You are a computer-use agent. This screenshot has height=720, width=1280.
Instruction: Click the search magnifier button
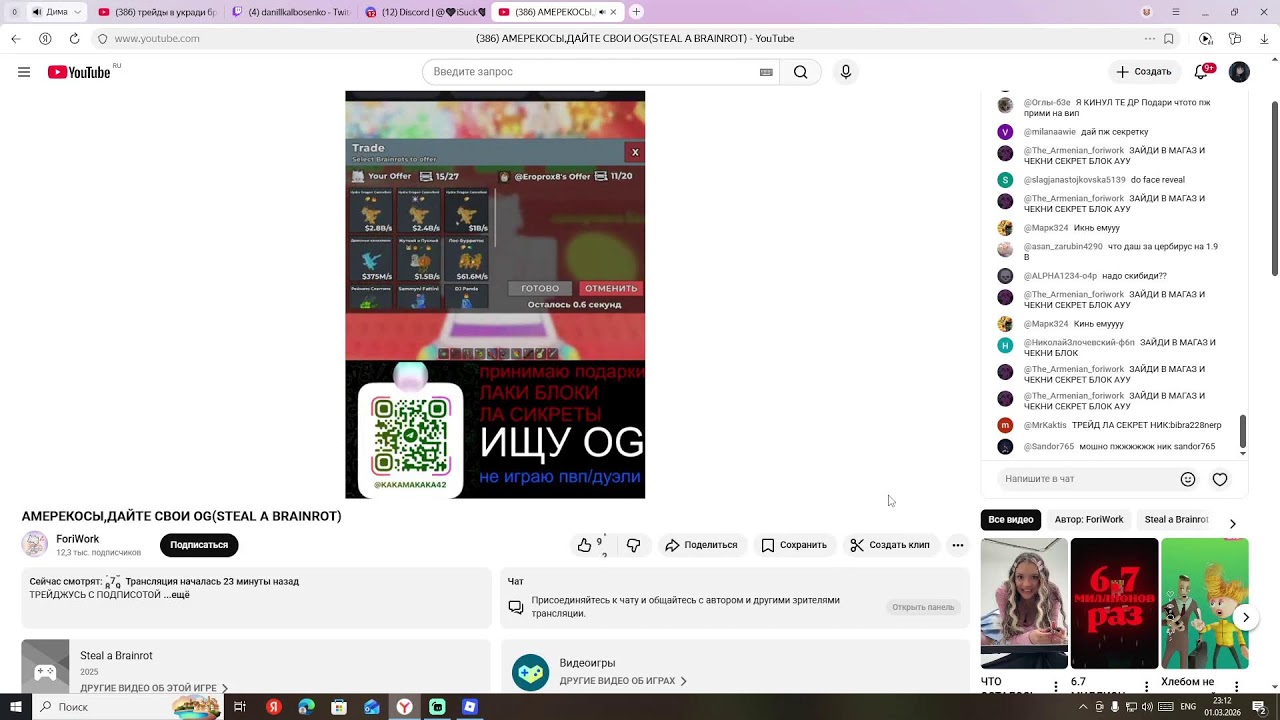click(801, 72)
